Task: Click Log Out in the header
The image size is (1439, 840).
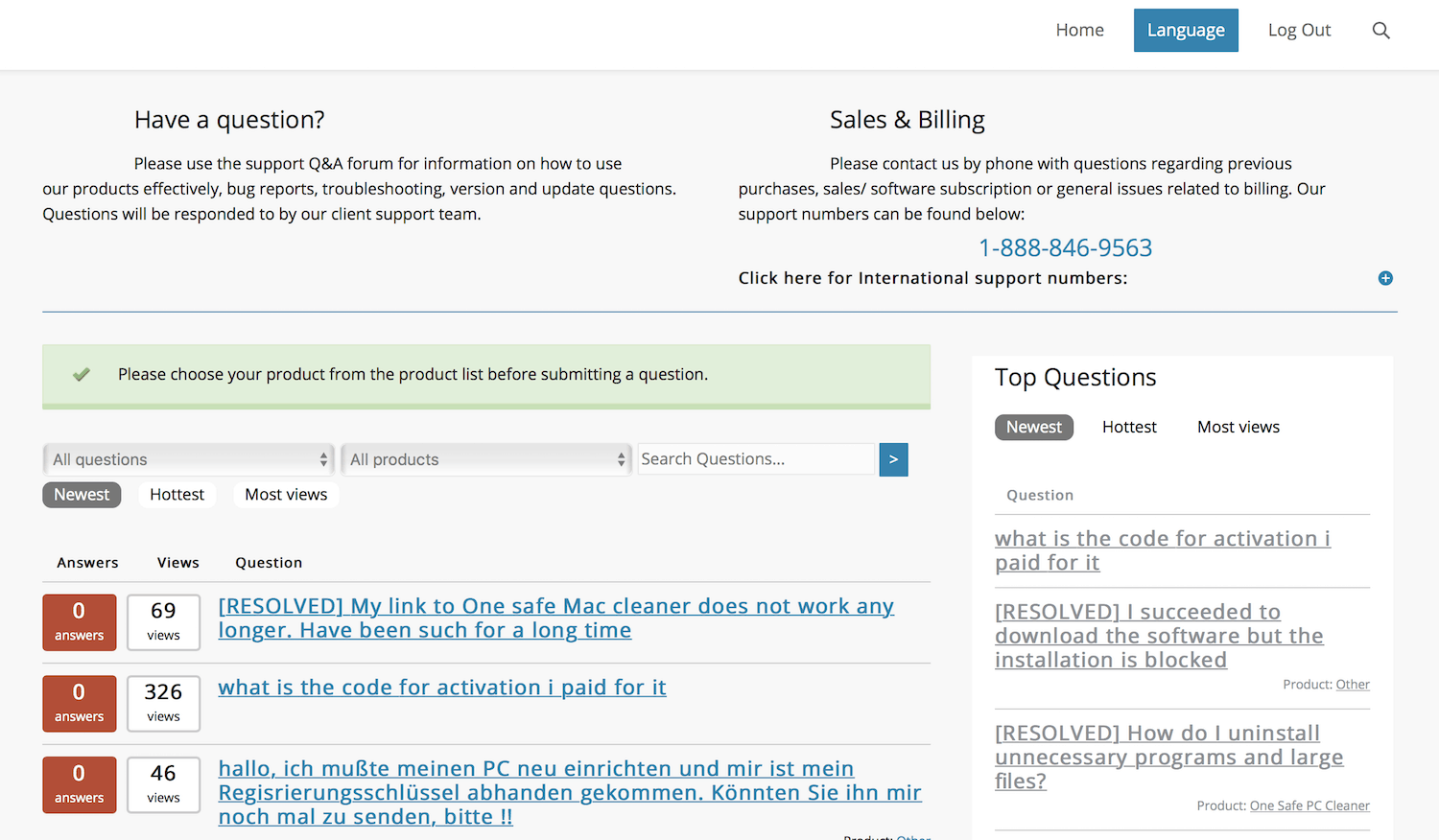Action: pyautogui.click(x=1299, y=31)
